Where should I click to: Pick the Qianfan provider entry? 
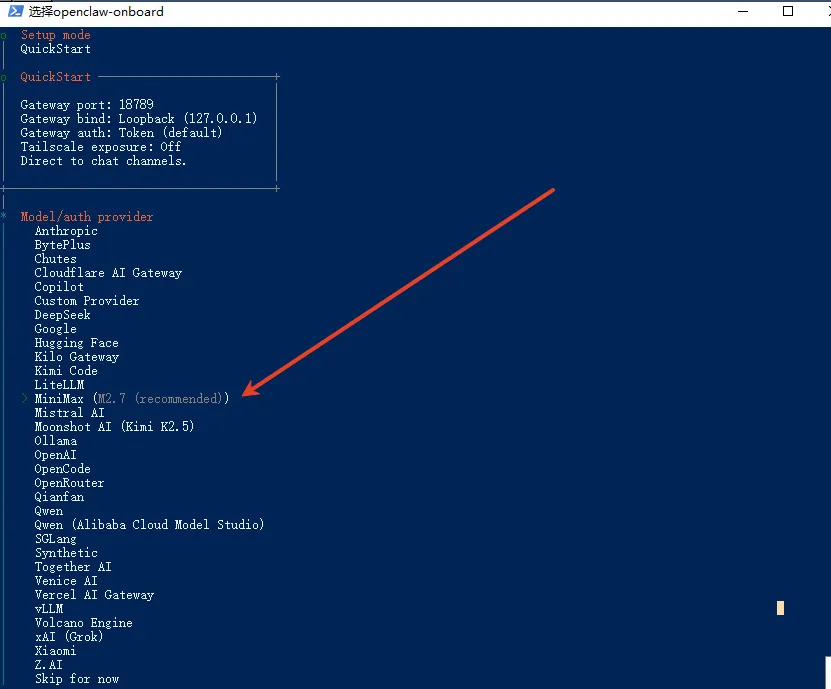59,497
